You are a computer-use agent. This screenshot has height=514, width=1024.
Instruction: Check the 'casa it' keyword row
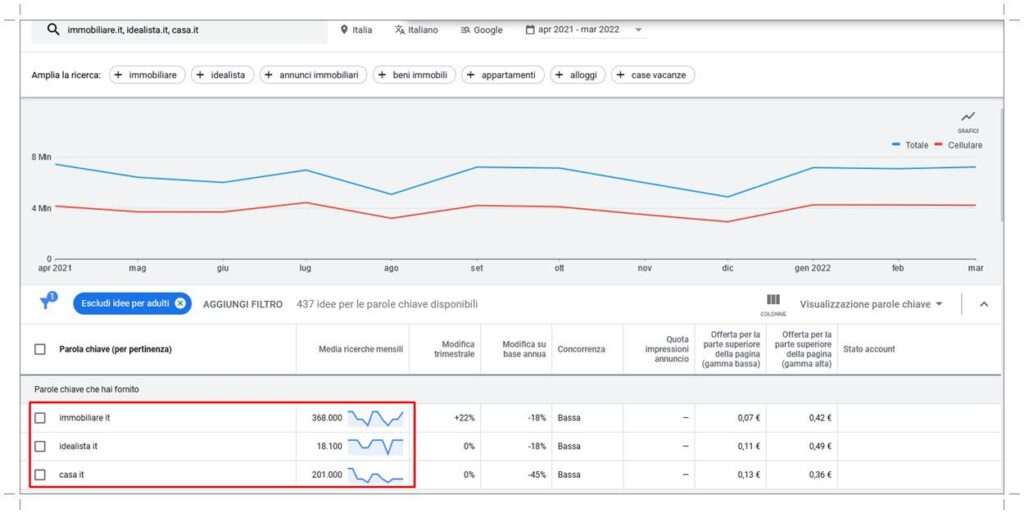point(40,475)
